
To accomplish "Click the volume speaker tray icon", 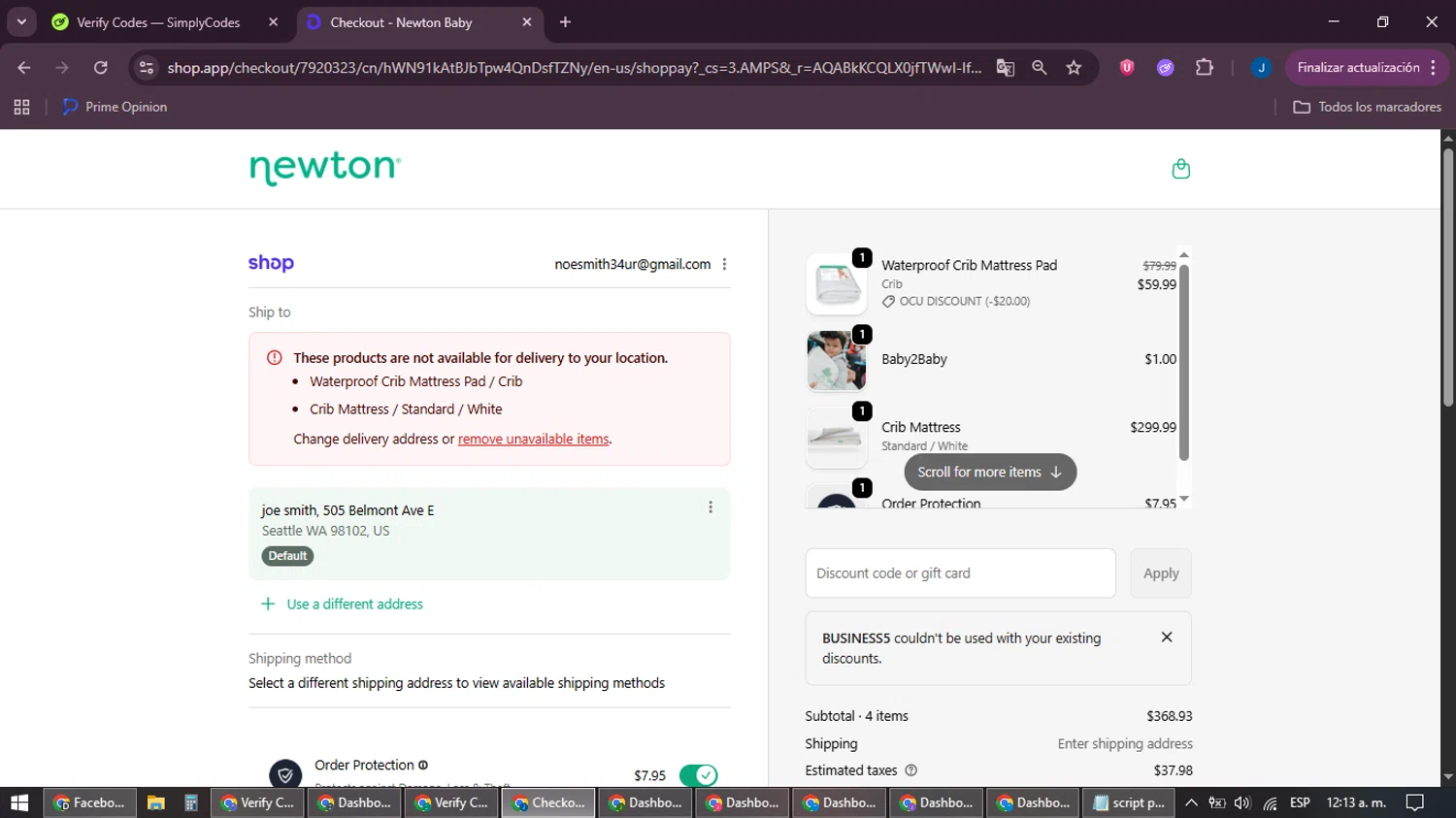I will point(1242,802).
